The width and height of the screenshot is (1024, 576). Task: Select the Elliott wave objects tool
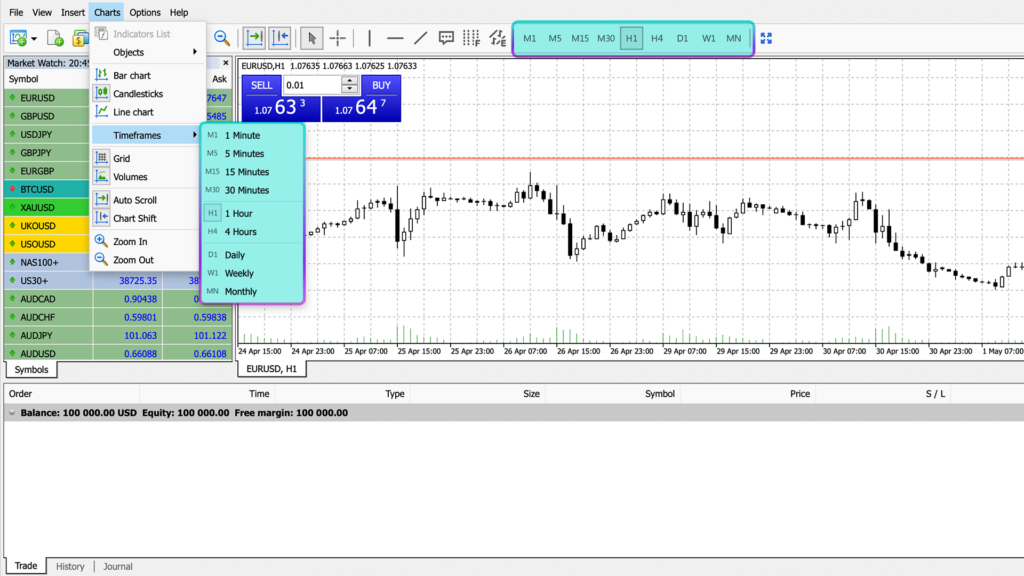pyautogui.click(x=498, y=39)
